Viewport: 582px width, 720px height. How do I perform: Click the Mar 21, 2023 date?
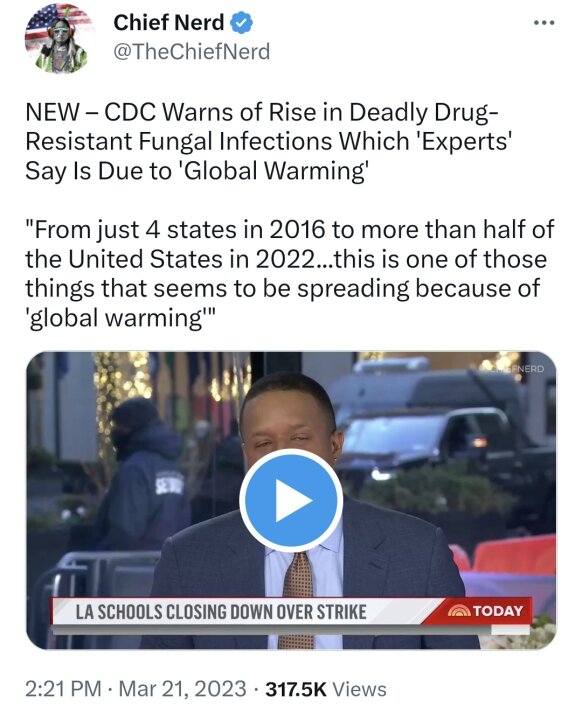coord(182,689)
